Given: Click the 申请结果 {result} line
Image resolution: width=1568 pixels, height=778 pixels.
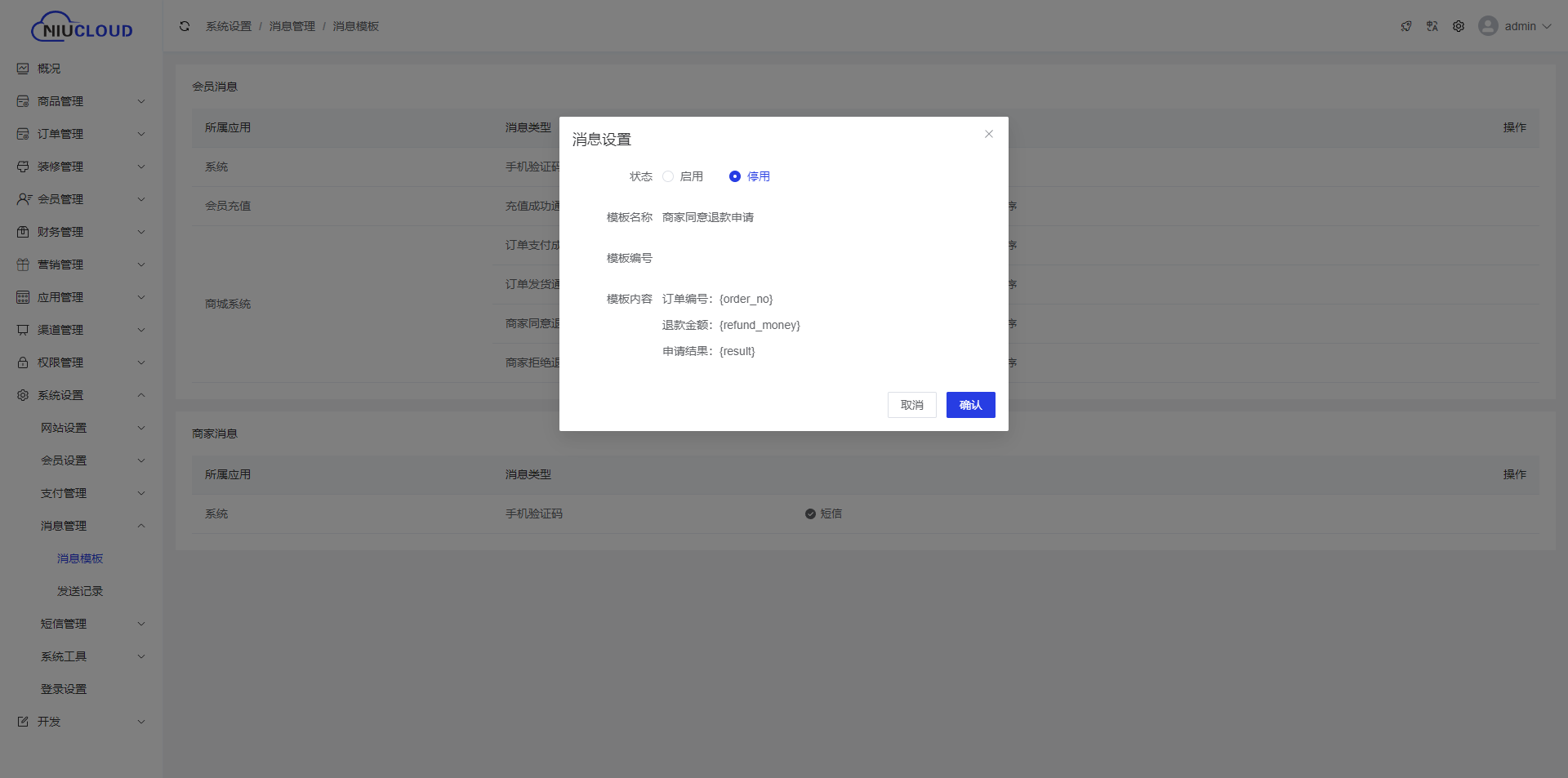Looking at the screenshot, I should [x=709, y=351].
